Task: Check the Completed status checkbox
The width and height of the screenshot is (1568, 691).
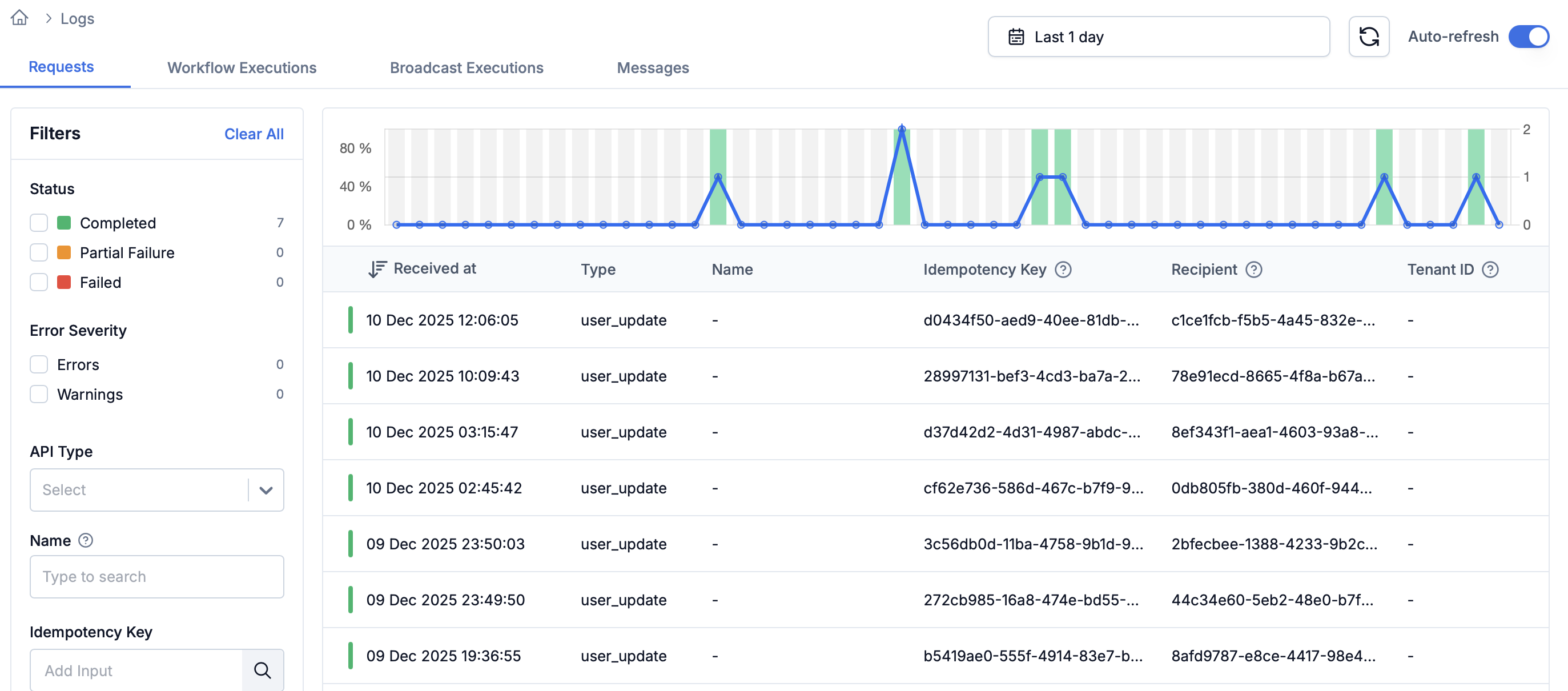Action: click(x=39, y=223)
